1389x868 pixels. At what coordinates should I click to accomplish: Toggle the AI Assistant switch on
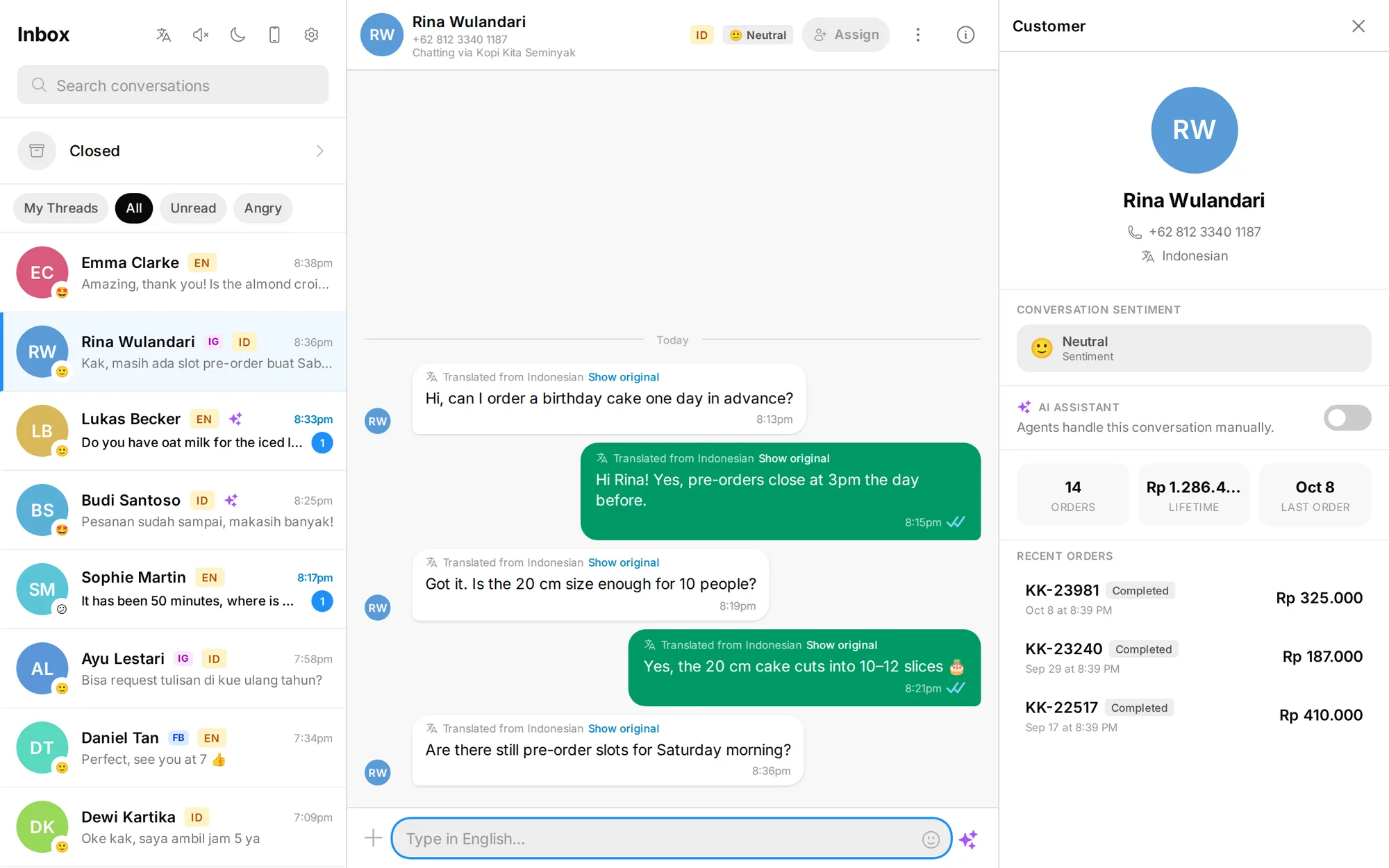(1347, 417)
